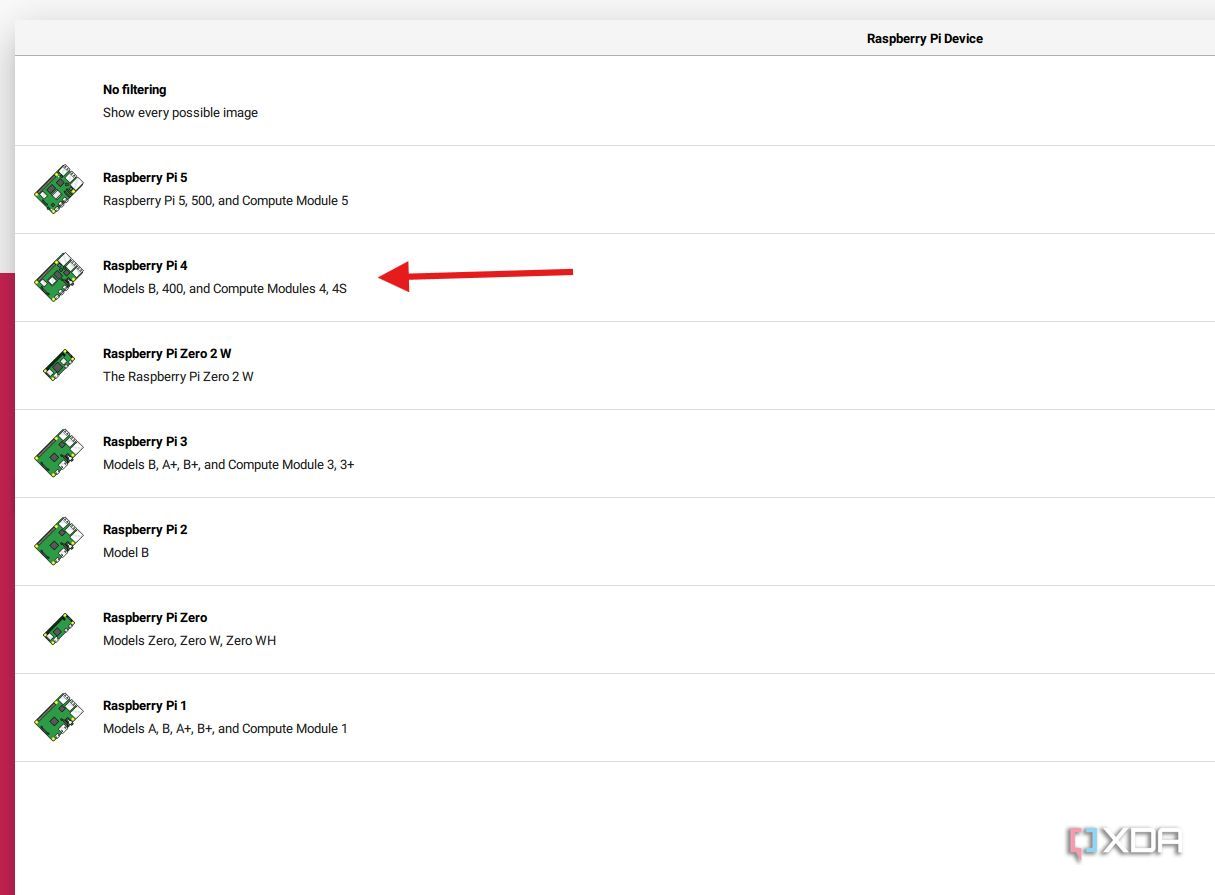Choose "Models B, 400, and Compute Modules 4, 4S"

[225, 289]
